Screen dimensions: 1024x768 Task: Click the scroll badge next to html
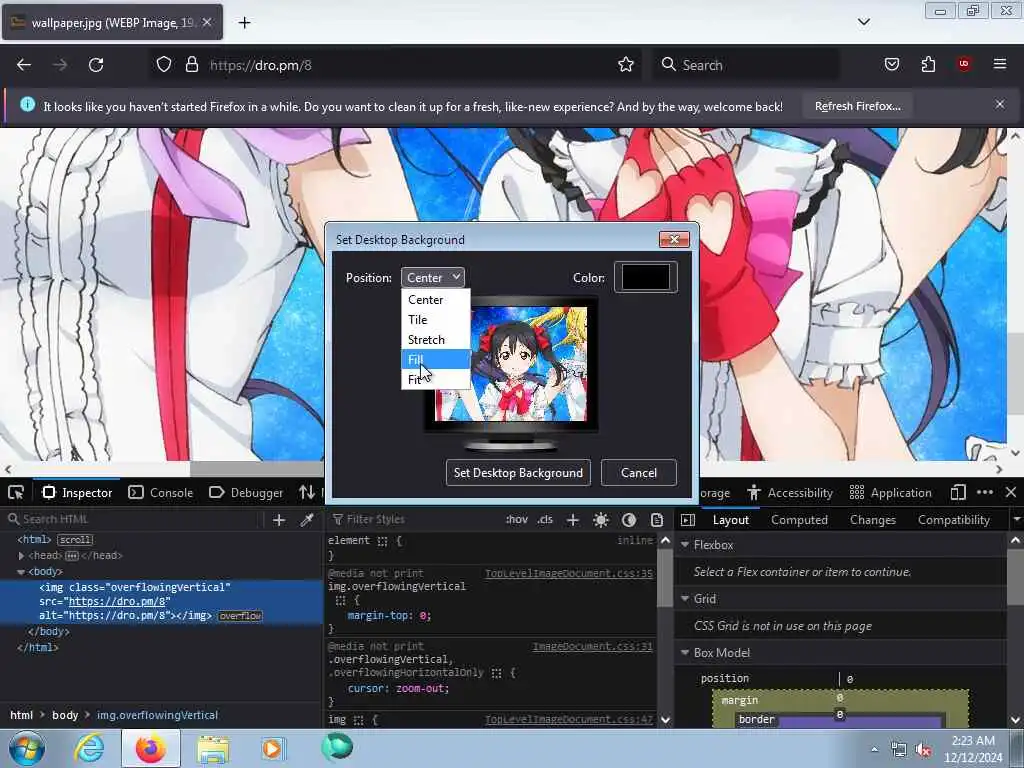[75, 539]
